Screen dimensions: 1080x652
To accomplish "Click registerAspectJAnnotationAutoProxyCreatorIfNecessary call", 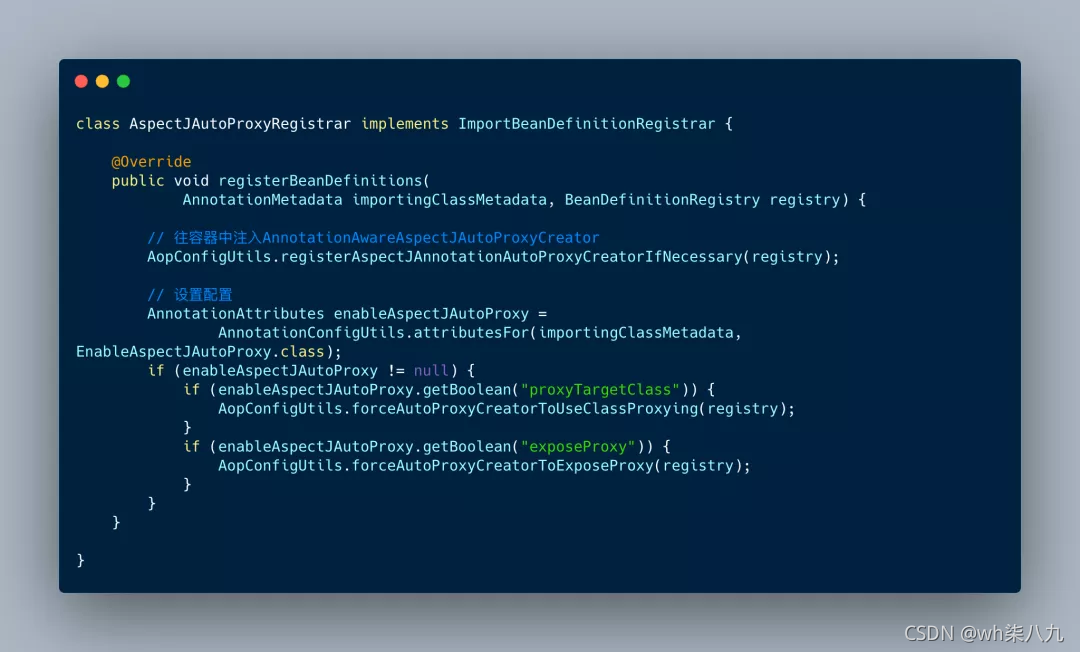I will click(x=512, y=257).
